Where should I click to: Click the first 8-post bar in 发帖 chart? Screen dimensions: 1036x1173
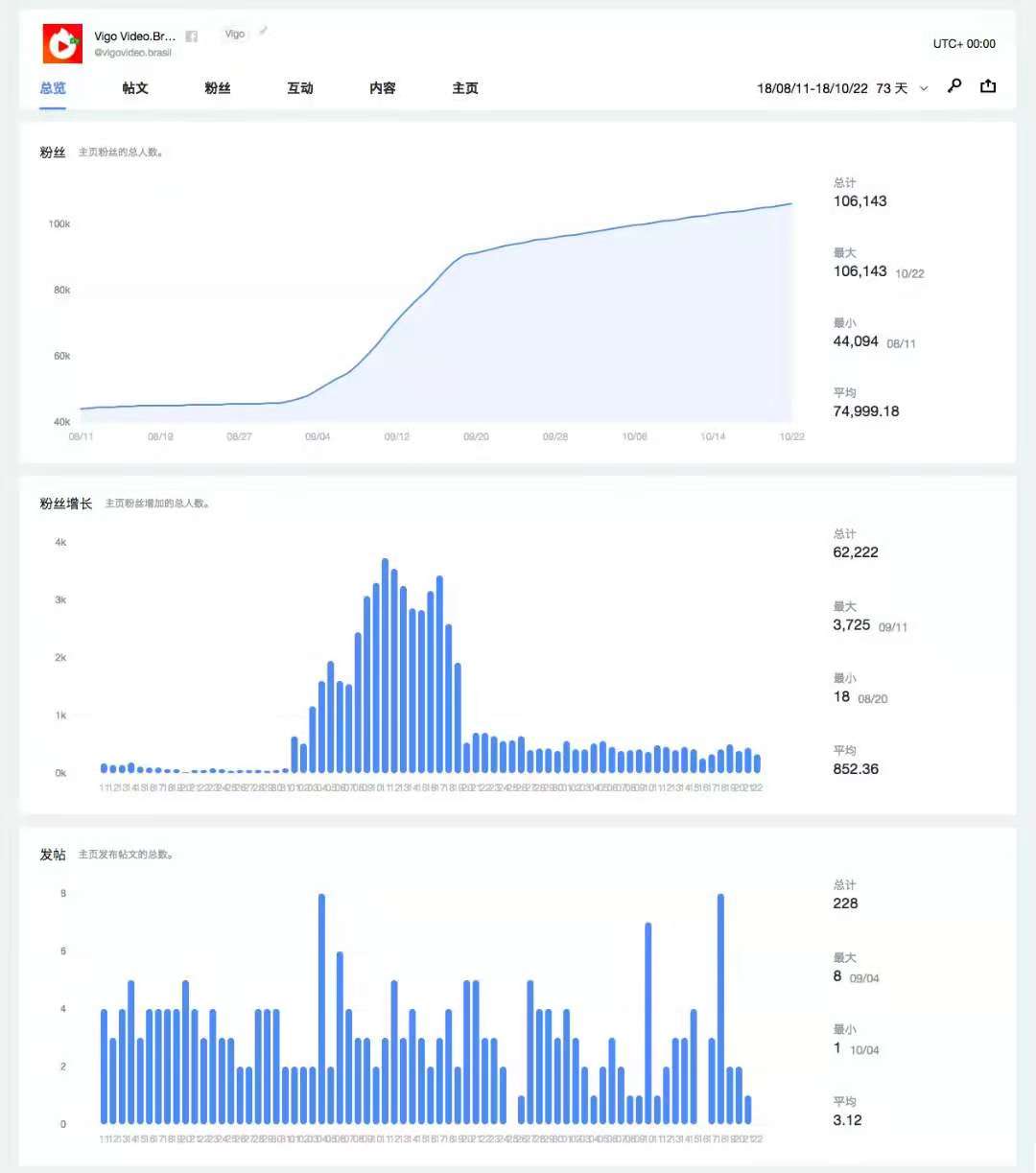tap(321, 1007)
